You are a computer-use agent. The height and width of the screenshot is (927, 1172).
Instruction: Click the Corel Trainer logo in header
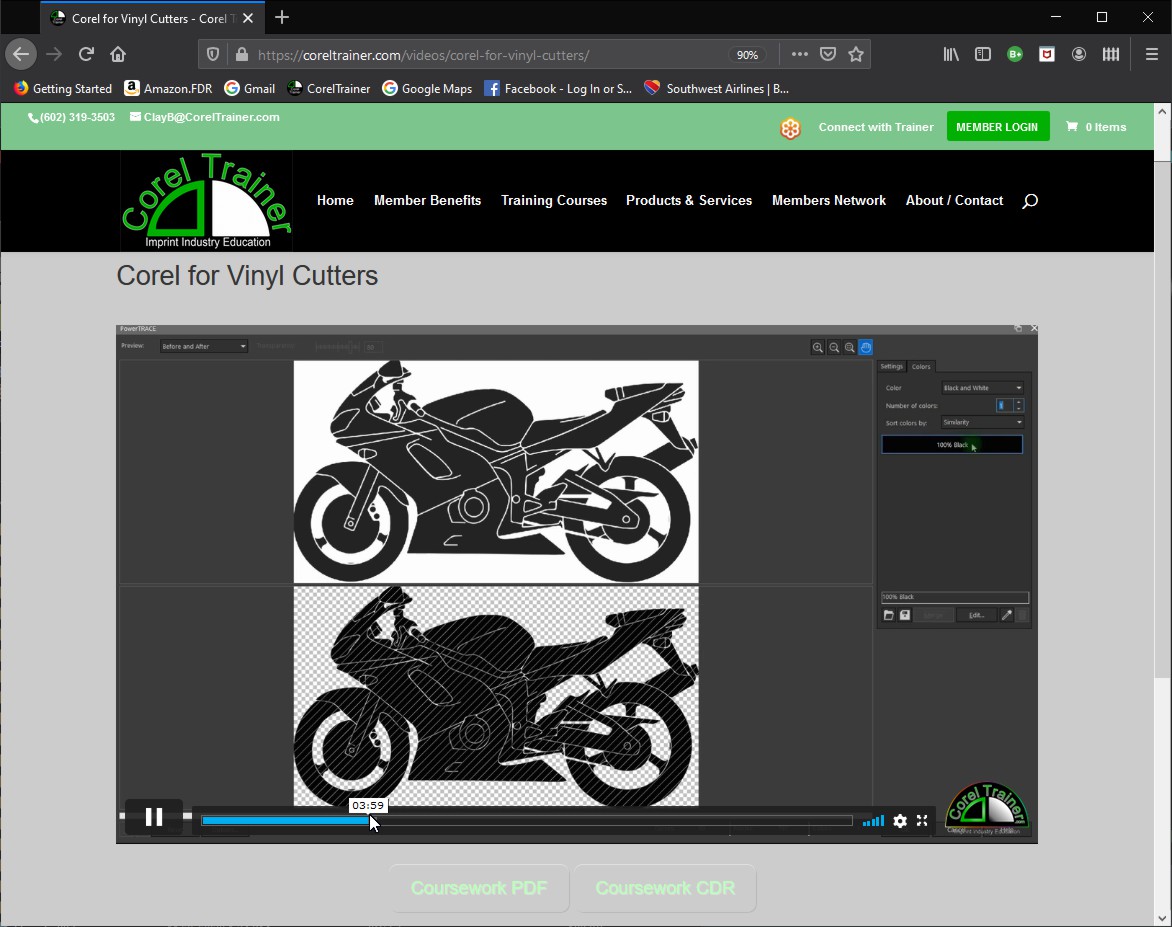coord(206,200)
